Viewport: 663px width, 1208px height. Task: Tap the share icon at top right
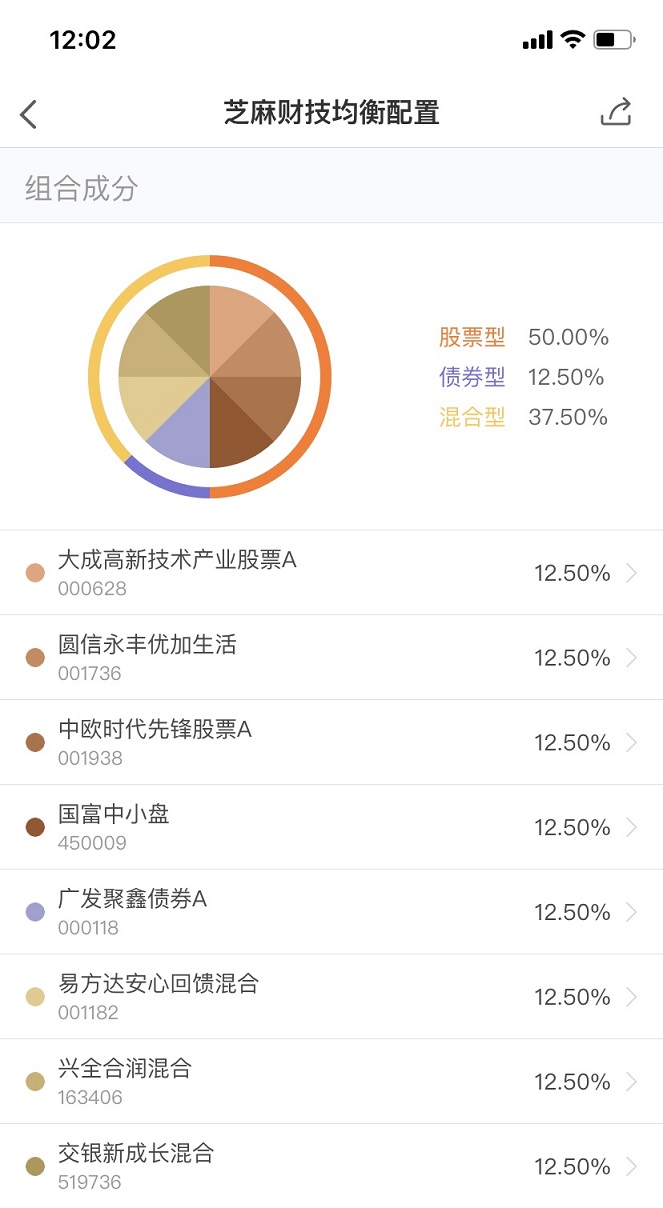click(x=617, y=112)
